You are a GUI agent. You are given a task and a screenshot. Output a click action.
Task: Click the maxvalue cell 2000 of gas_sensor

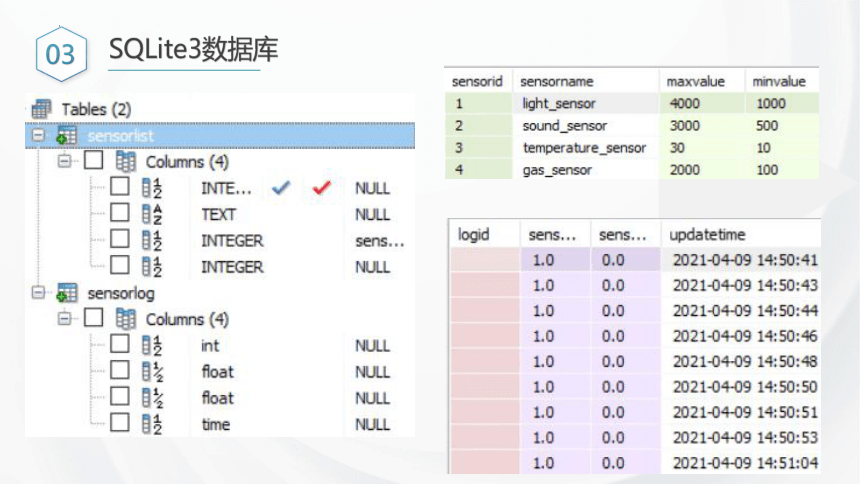click(x=701, y=170)
